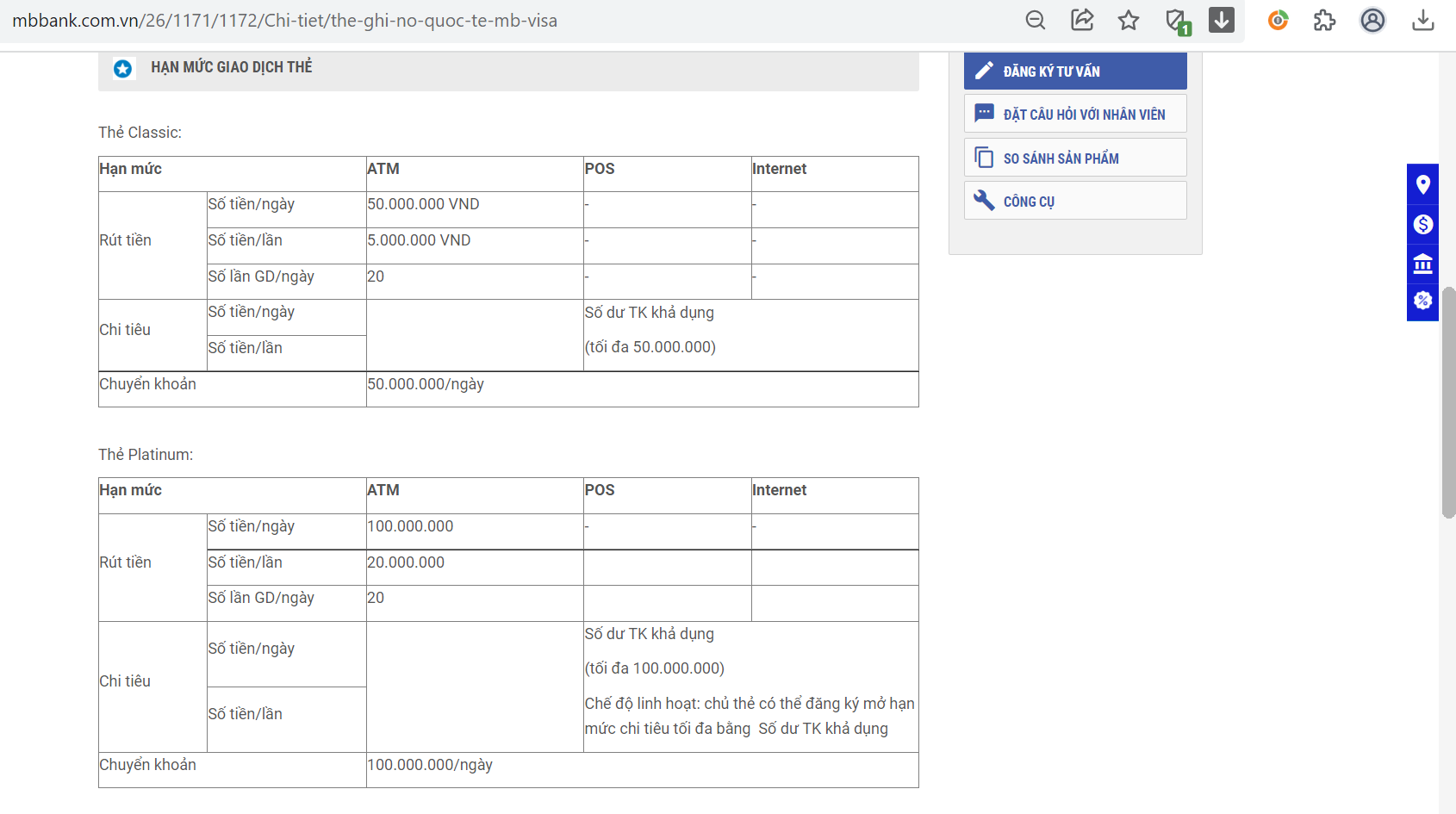The height and width of the screenshot is (814, 1456).
Task: Open So sánh sản phẩm
Action: pos(1075,158)
